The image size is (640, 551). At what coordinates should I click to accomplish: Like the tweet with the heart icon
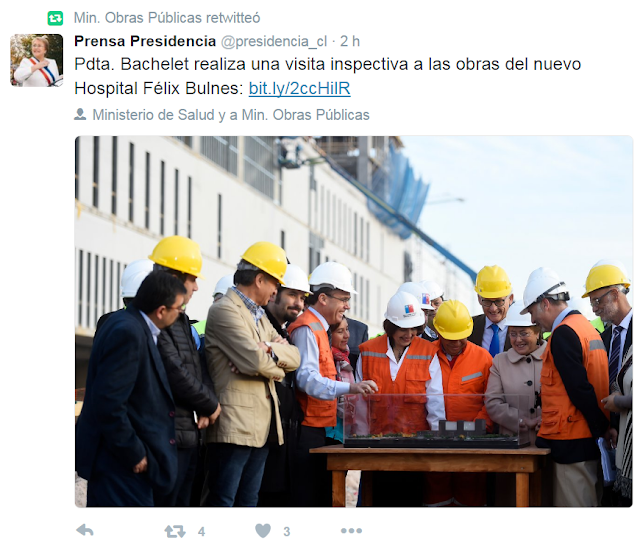(x=263, y=531)
